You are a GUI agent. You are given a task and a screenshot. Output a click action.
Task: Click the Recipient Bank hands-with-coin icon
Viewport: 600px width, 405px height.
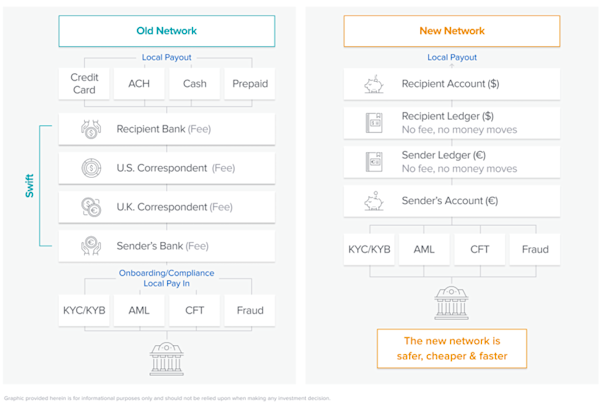(x=91, y=129)
